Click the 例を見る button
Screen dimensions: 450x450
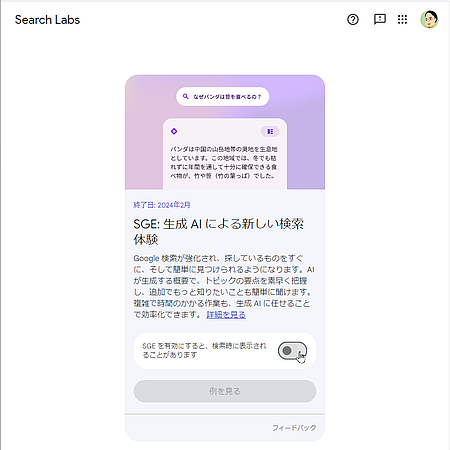[225, 391]
